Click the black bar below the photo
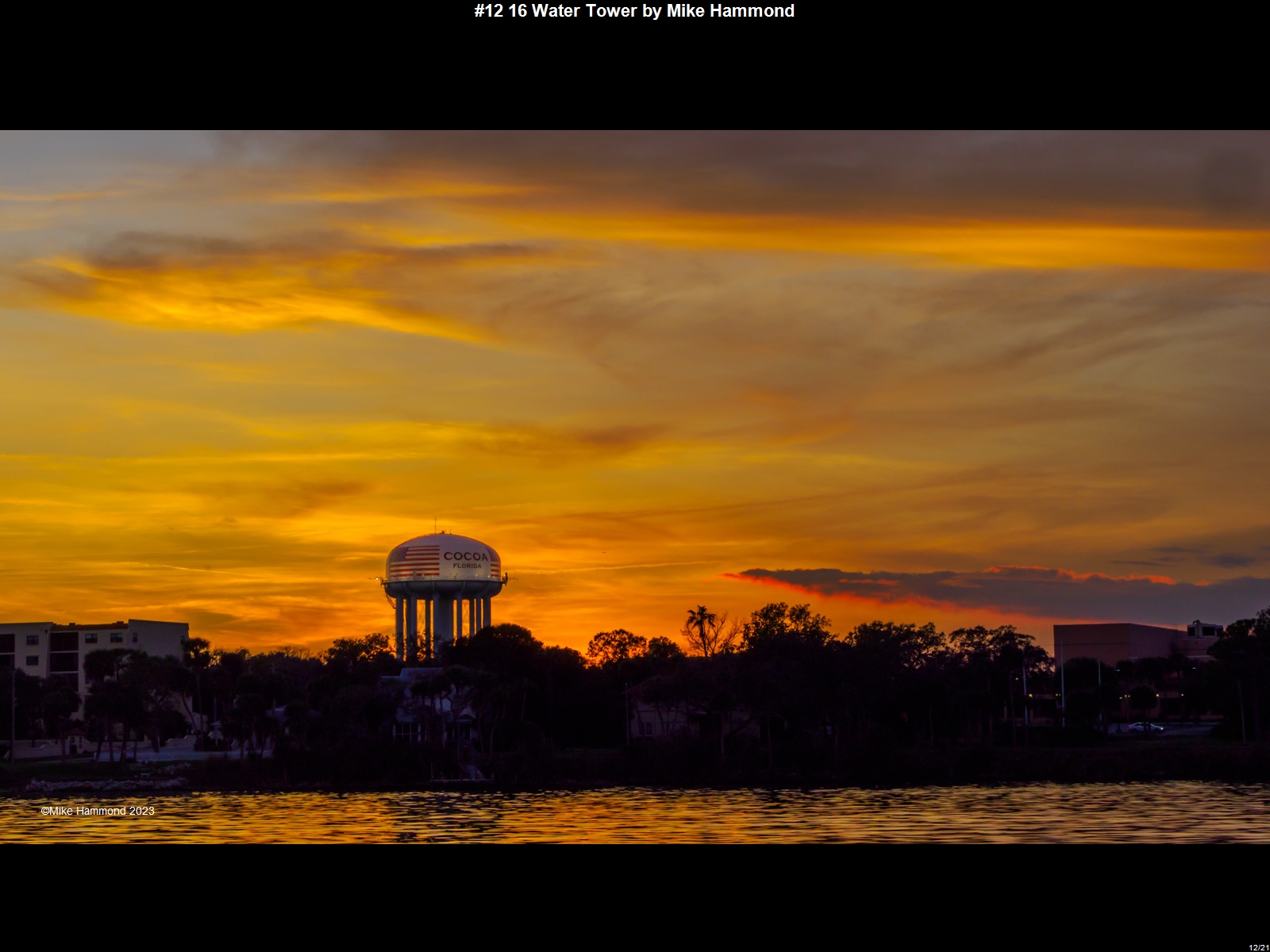Screen dimensions: 1270x952 coord(635,896)
